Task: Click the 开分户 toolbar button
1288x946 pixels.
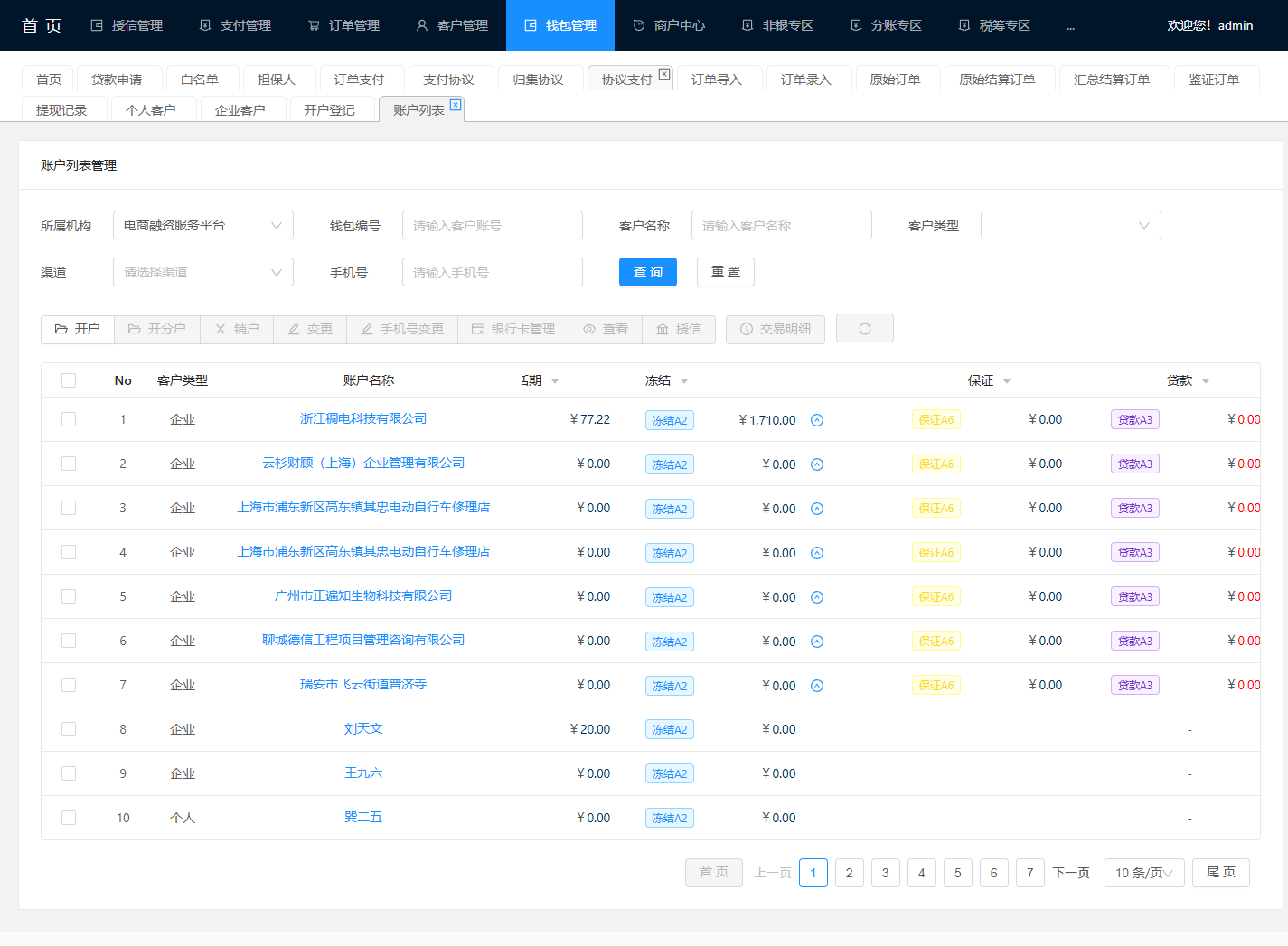Action: point(157,329)
